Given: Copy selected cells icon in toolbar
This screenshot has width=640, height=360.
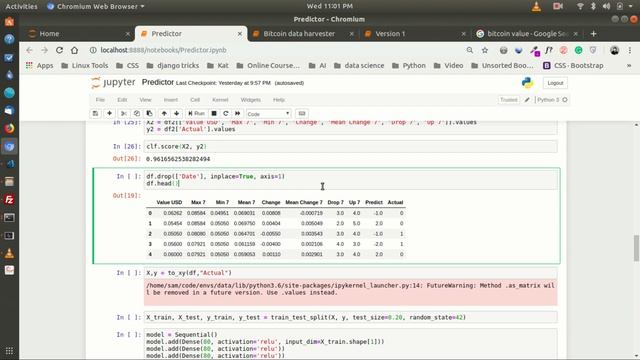Looking at the screenshot, I should click(x=137, y=113).
